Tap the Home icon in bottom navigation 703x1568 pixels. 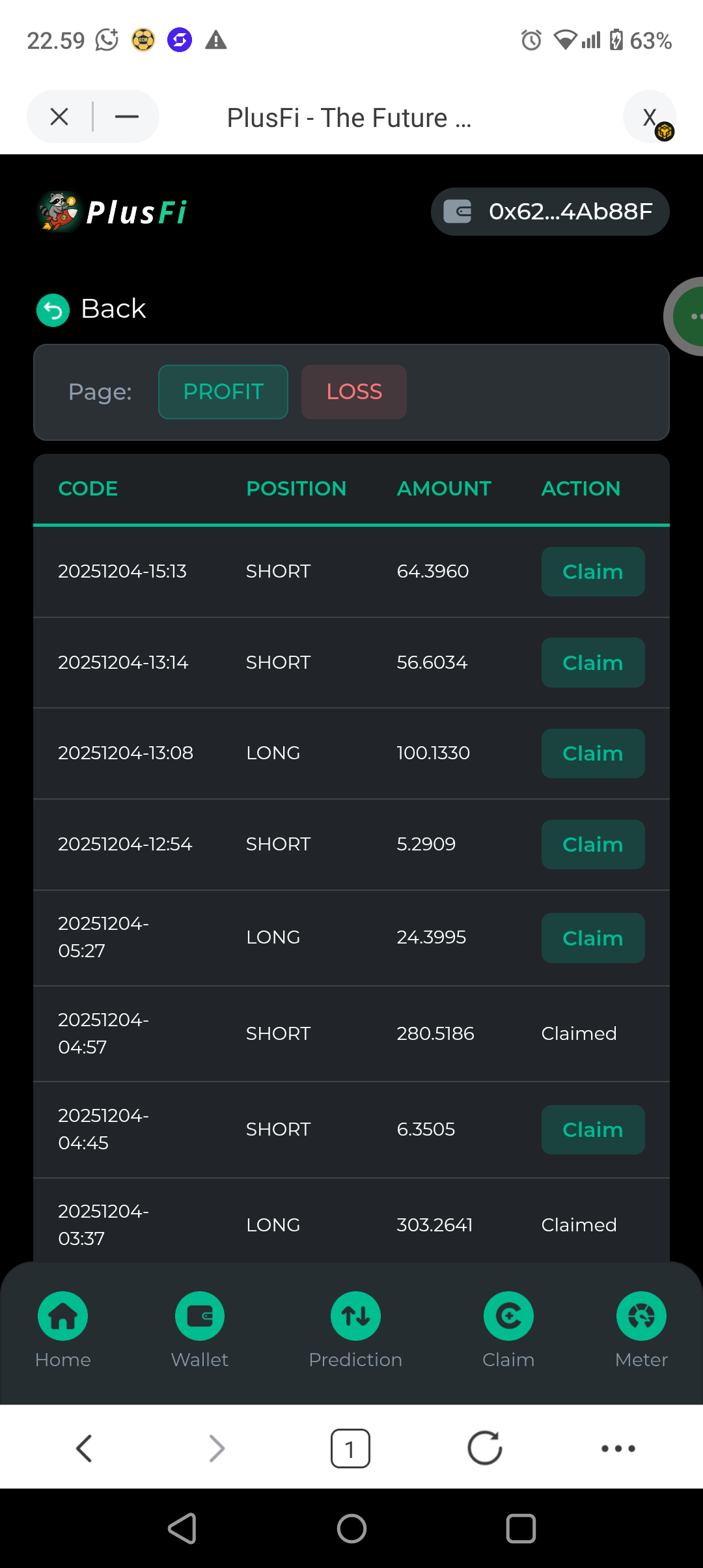click(x=62, y=1315)
